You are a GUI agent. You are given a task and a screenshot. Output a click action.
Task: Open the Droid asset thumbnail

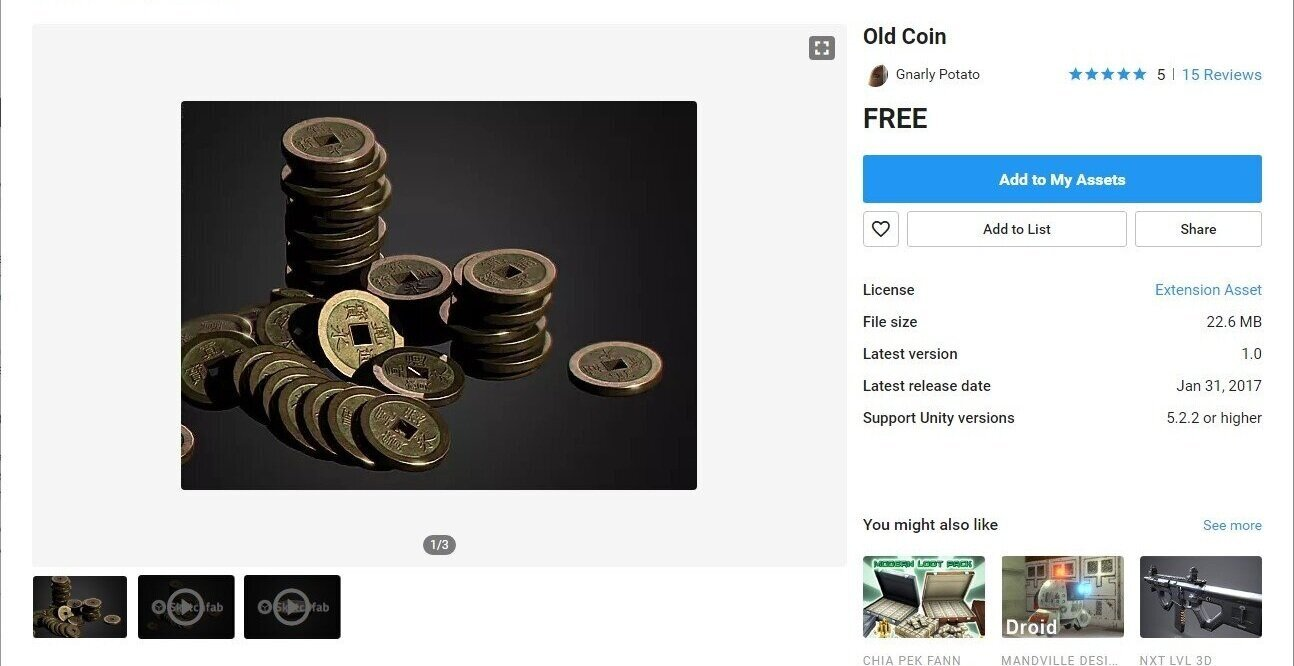(x=1062, y=597)
